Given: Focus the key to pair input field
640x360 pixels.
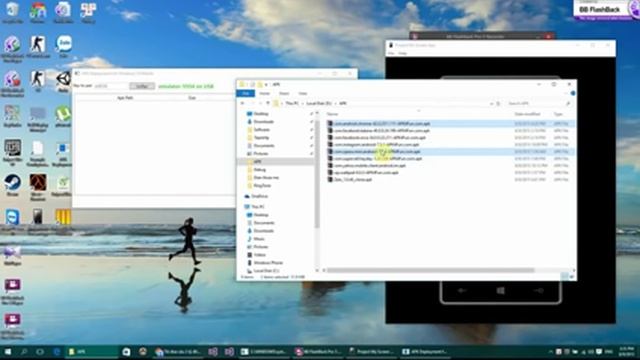Looking at the screenshot, I should point(111,86).
